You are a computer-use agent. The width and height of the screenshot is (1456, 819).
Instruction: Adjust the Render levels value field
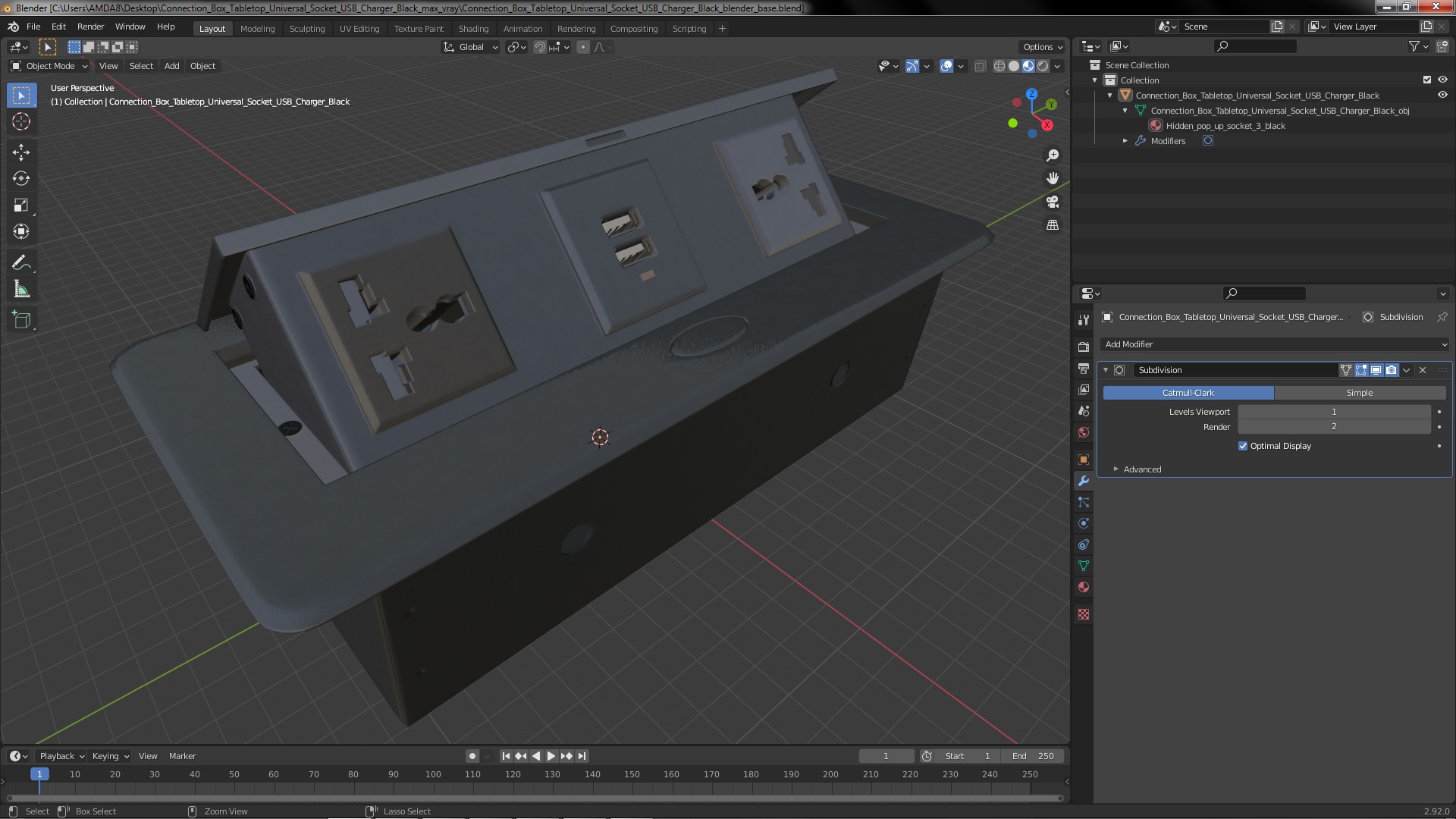tap(1334, 427)
